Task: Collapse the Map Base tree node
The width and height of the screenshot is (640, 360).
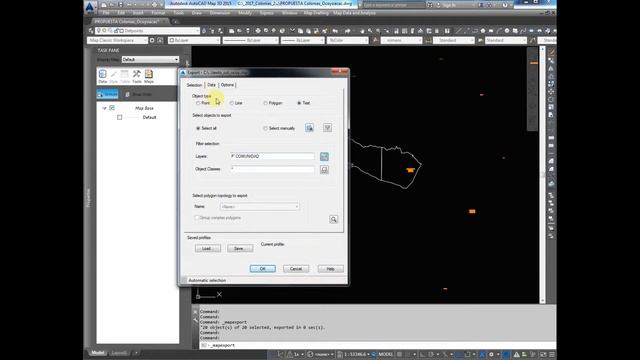Action: point(104,108)
